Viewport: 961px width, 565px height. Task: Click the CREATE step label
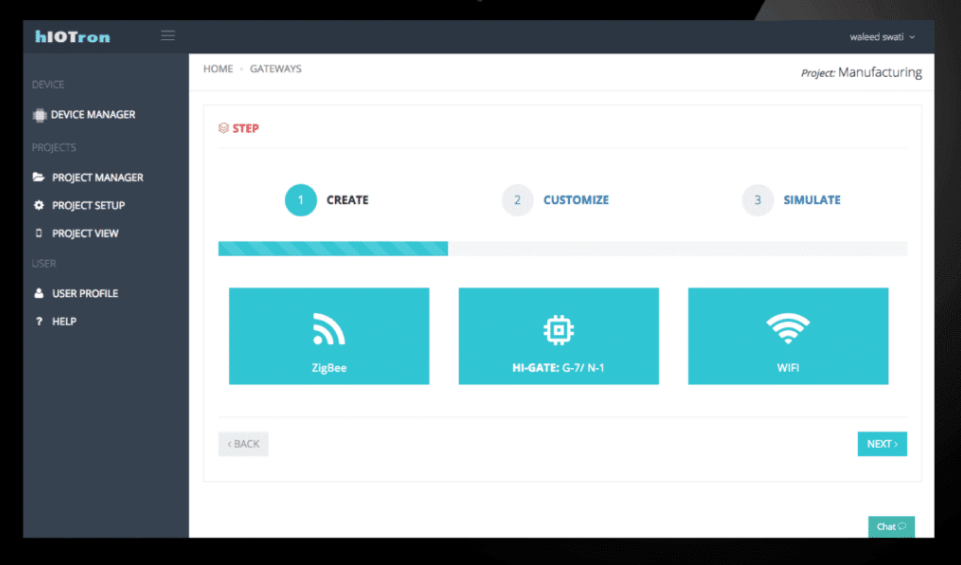click(348, 200)
